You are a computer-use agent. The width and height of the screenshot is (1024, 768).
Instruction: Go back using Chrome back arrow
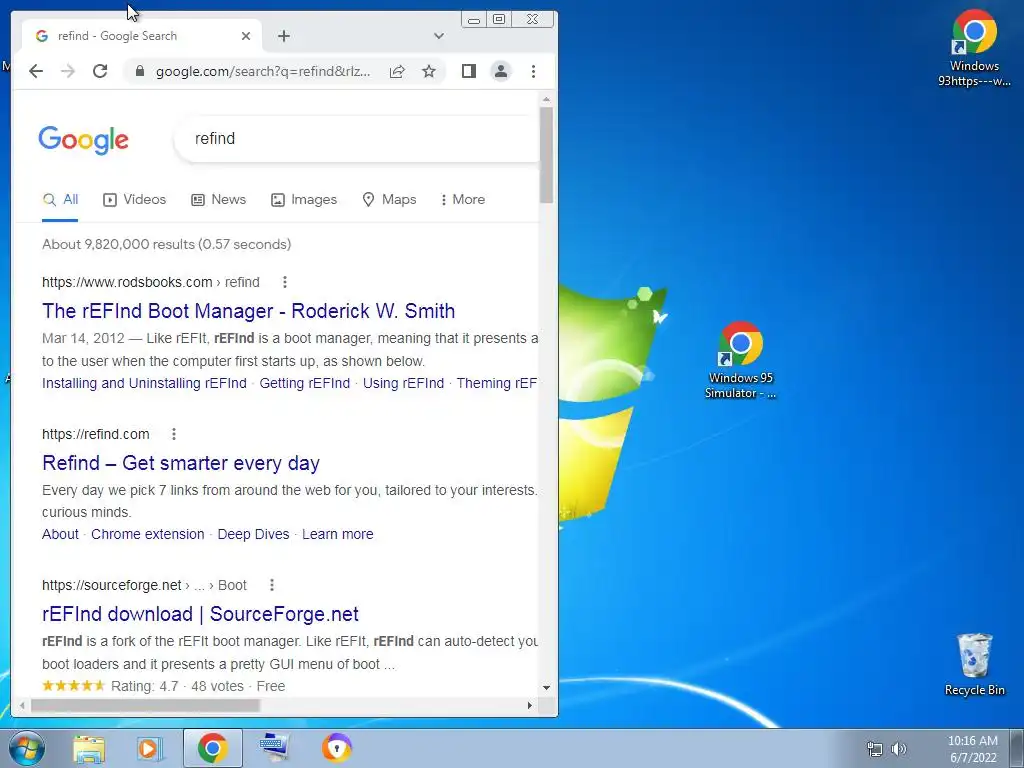pyautogui.click(x=36, y=71)
